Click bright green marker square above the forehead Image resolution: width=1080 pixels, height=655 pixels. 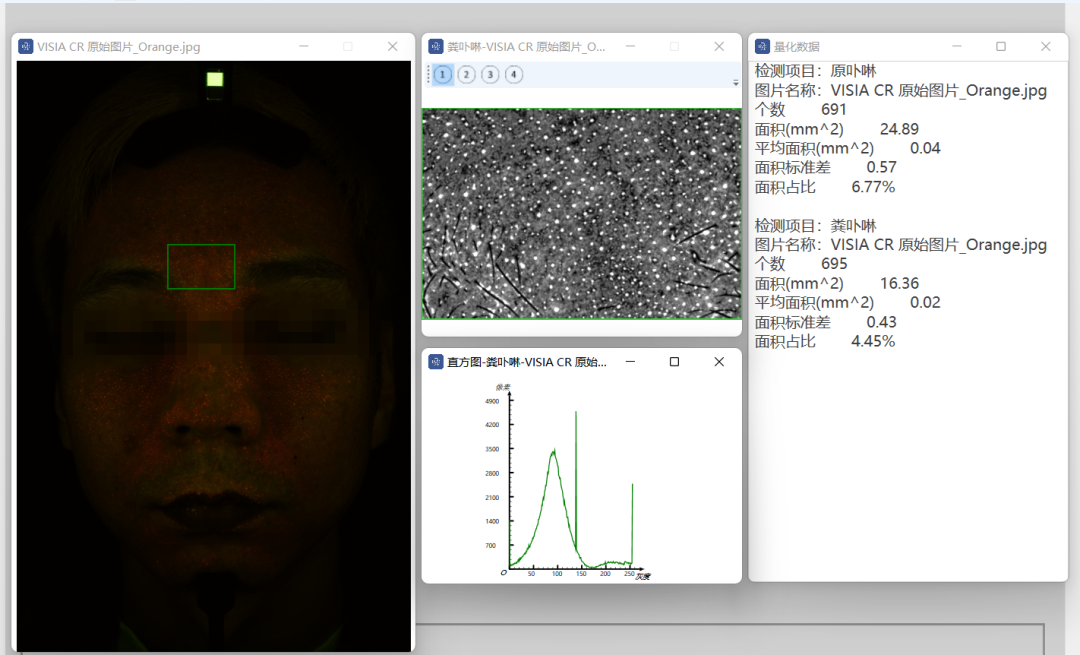coord(215,79)
